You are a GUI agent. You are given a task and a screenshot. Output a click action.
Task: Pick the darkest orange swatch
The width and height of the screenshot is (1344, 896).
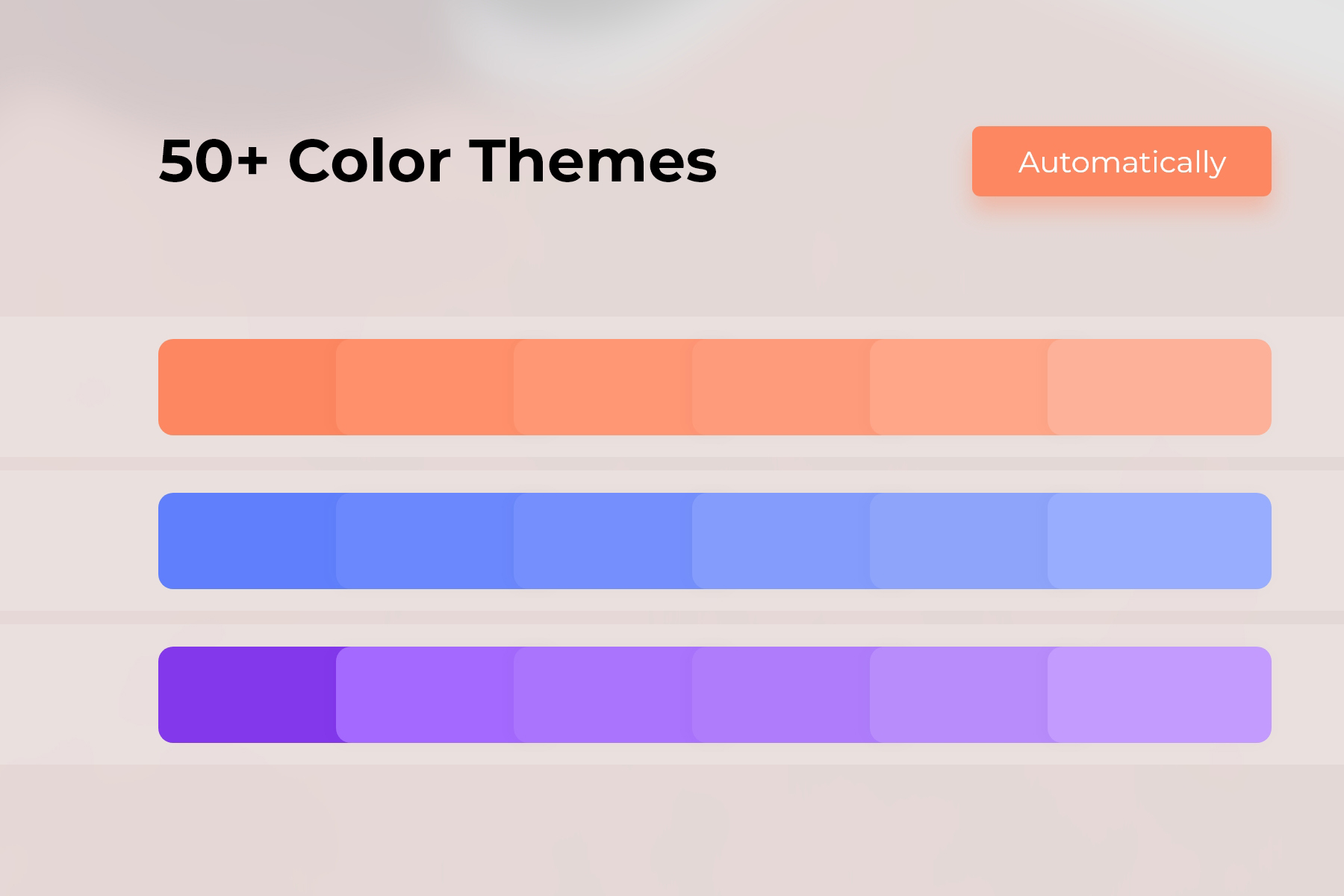point(247,387)
